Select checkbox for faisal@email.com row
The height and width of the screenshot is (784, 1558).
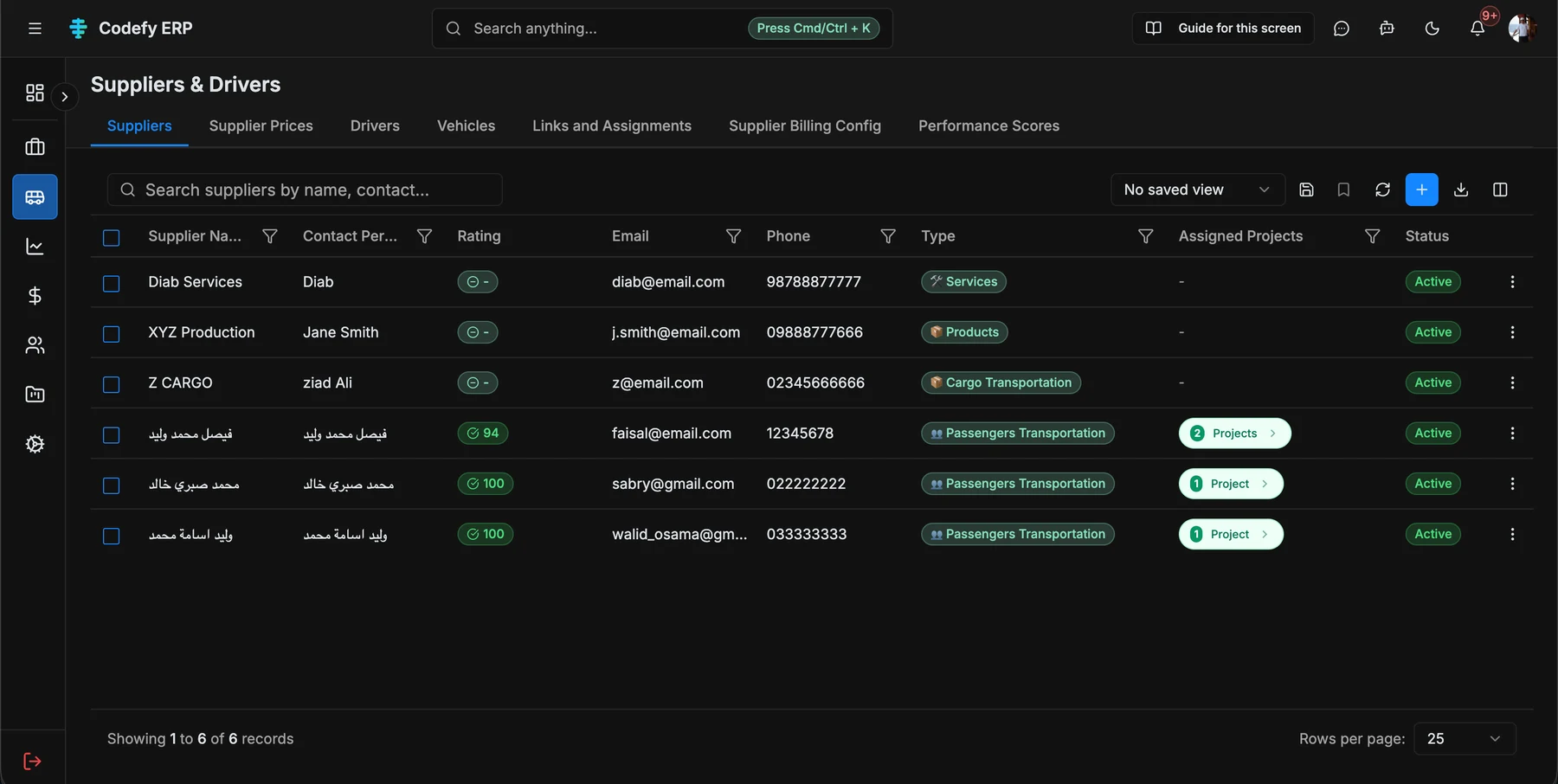pos(112,435)
